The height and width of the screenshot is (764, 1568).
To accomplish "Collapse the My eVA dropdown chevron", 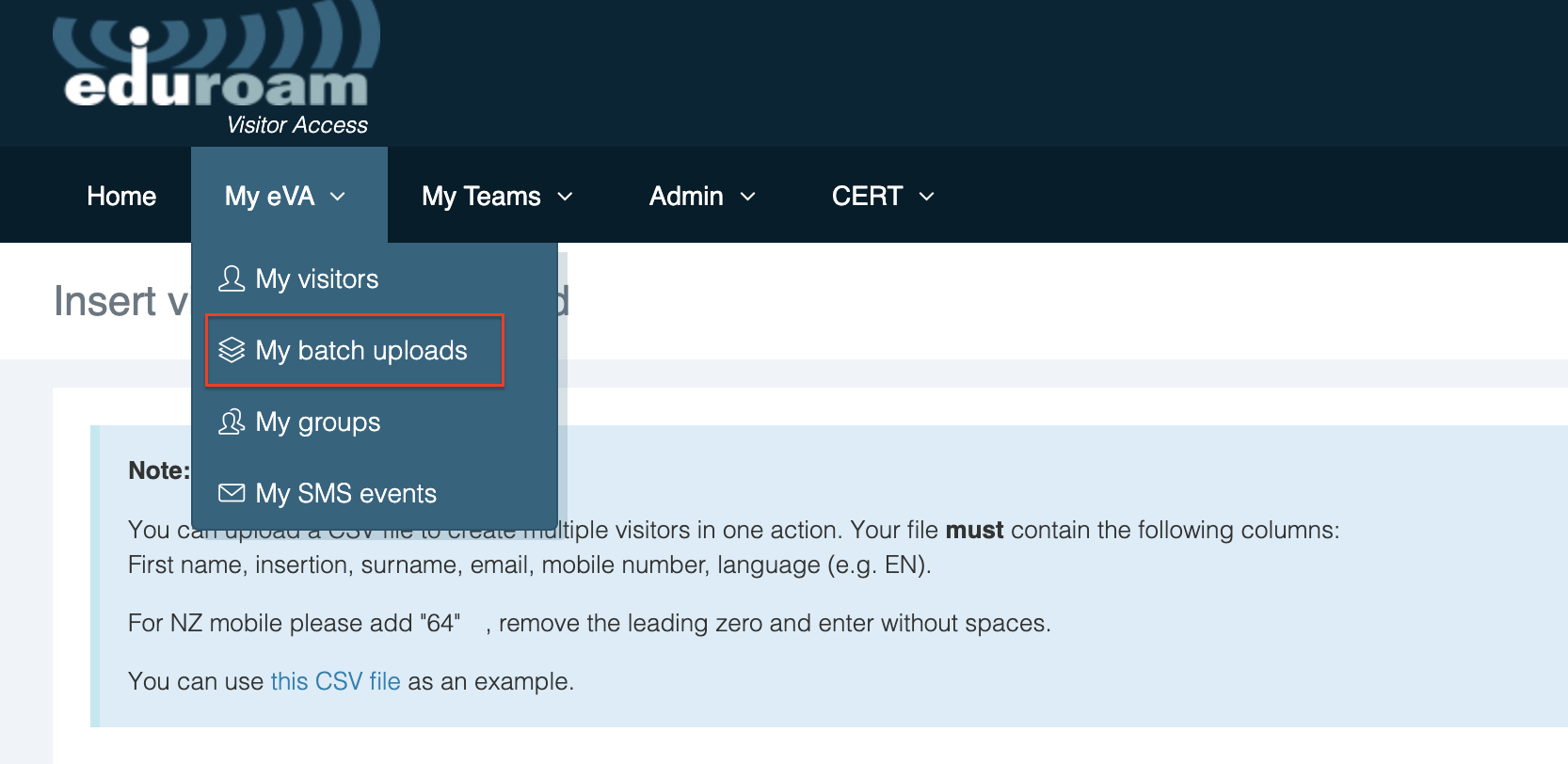I will [338, 197].
